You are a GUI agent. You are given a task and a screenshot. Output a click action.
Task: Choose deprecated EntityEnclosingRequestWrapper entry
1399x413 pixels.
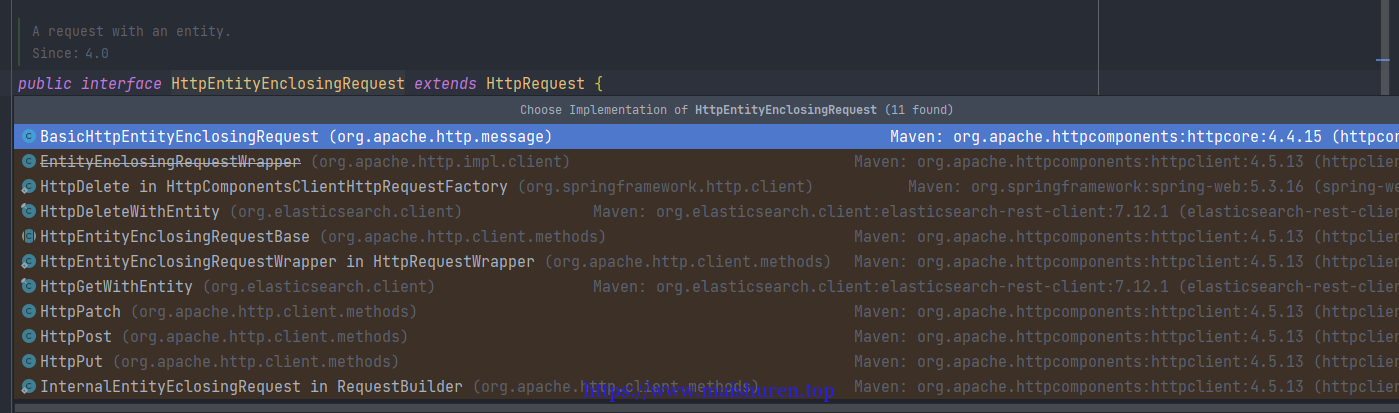tap(706, 161)
